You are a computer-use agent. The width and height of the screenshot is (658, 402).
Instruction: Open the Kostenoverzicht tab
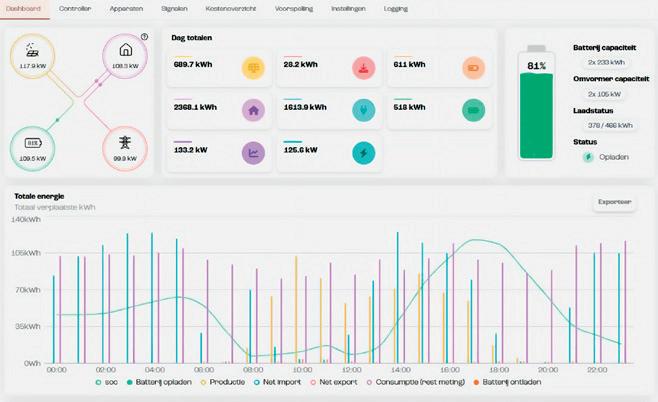click(x=231, y=8)
